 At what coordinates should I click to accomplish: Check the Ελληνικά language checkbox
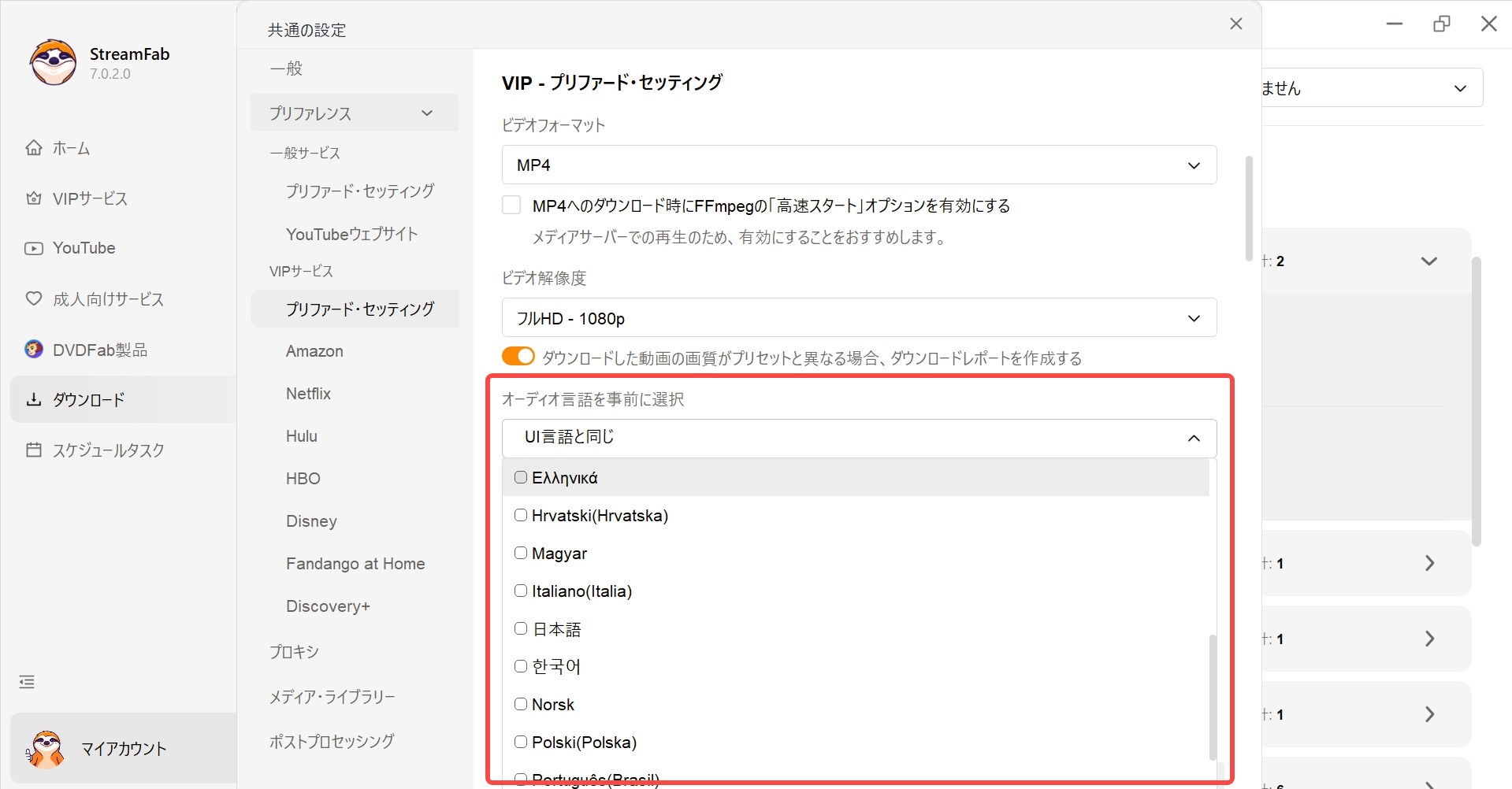tap(521, 477)
